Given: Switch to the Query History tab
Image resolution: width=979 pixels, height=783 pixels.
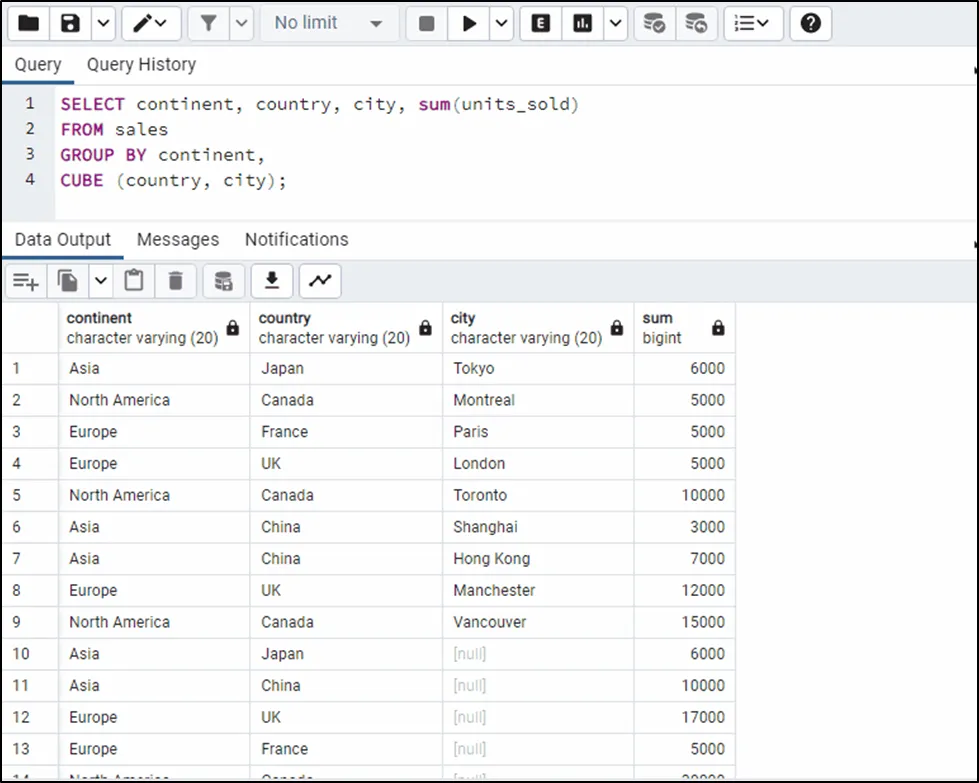Looking at the screenshot, I should tap(141, 65).
